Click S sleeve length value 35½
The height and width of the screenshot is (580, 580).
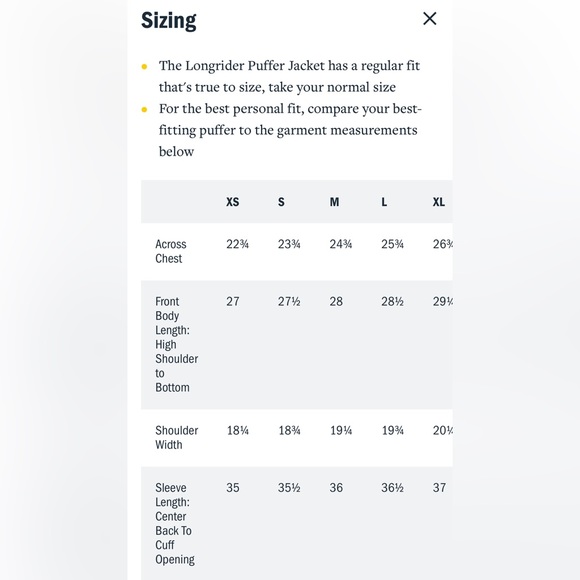(289, 488)
